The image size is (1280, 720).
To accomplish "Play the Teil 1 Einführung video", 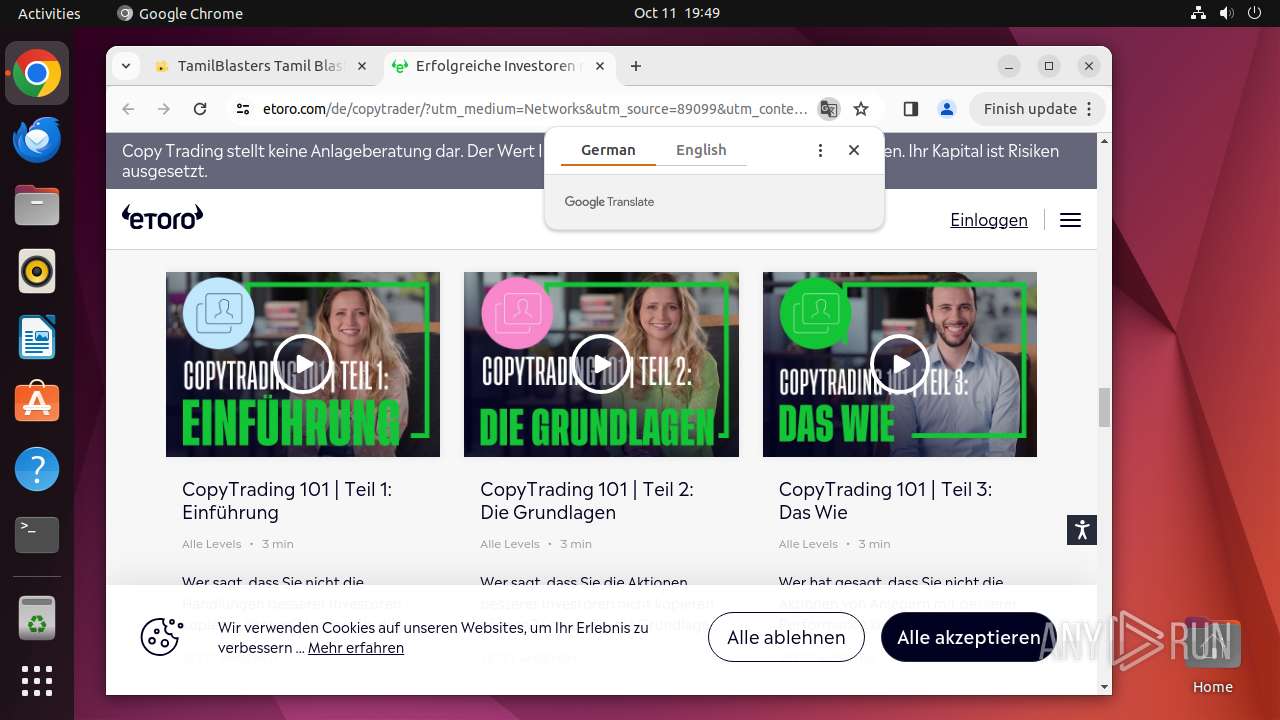I will click(303, 364).
